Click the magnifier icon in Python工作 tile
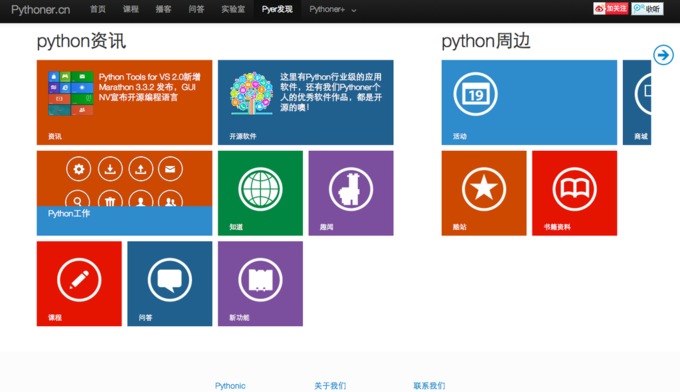 [x=78, y=199]
